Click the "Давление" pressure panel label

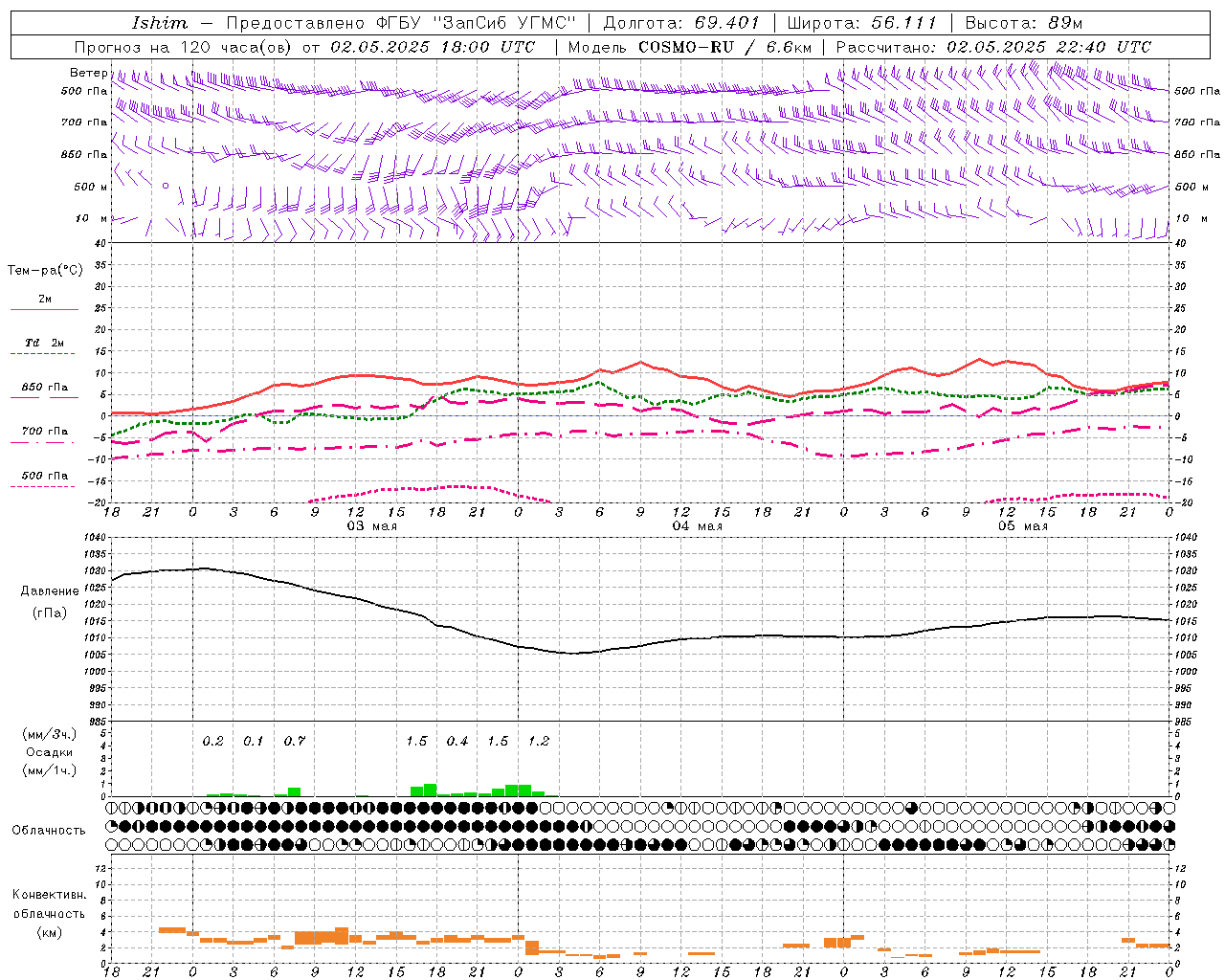point(50,591)
